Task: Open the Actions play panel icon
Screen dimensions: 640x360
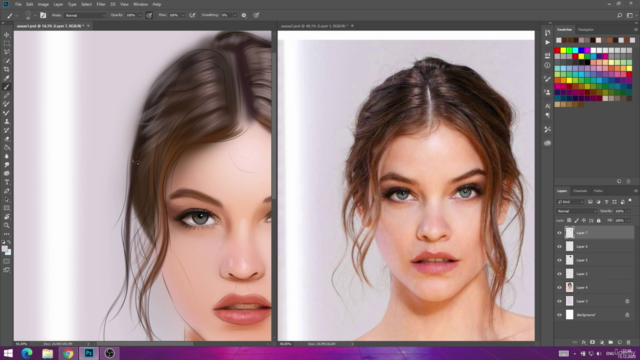Action: [x=547, y=42]
